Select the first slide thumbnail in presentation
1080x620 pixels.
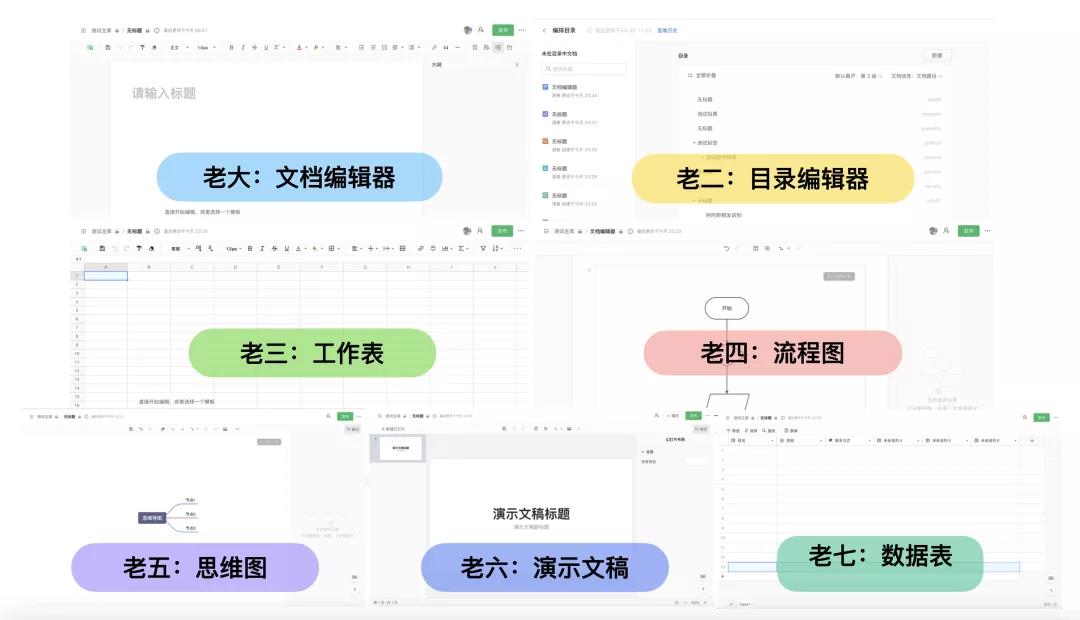click(x=400, y=448)
